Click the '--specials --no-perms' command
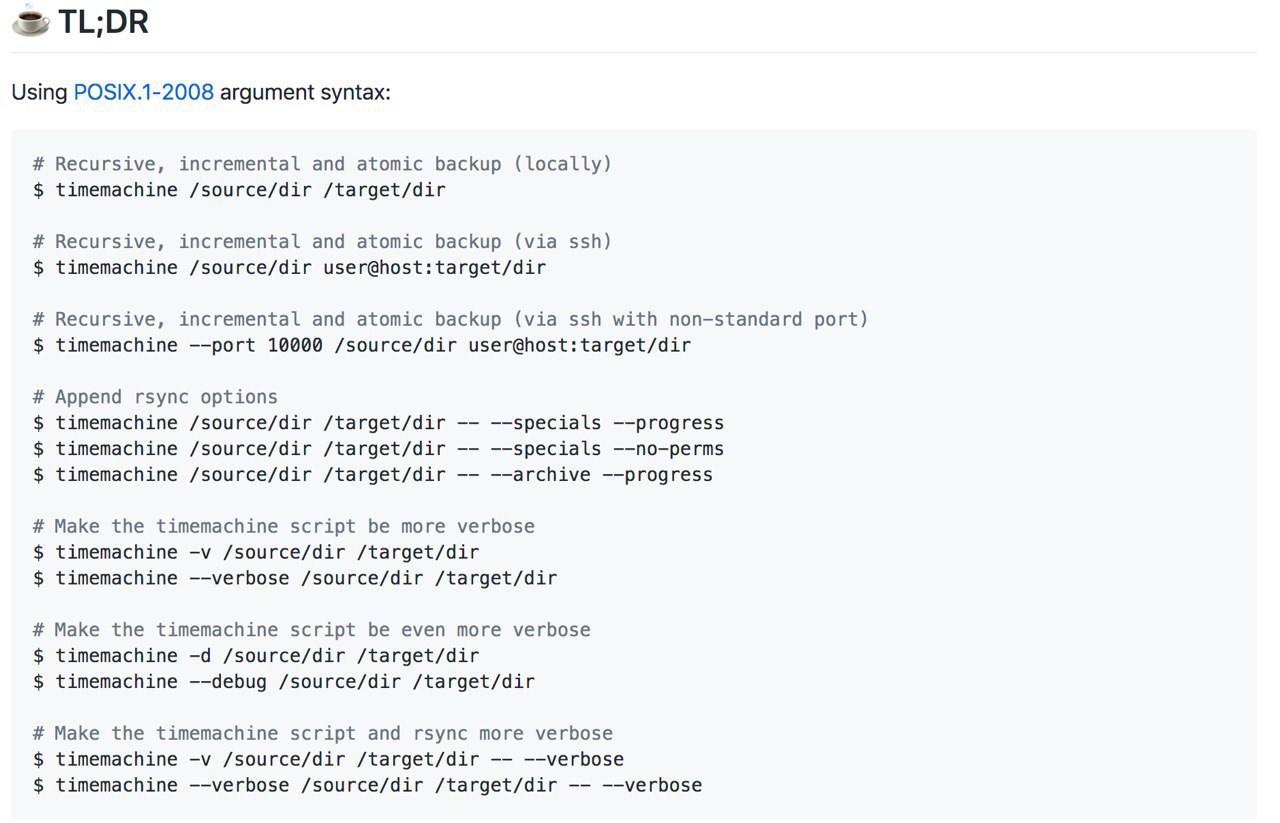Viewport: 1280px width, 823px height. (x=378, y=449)
